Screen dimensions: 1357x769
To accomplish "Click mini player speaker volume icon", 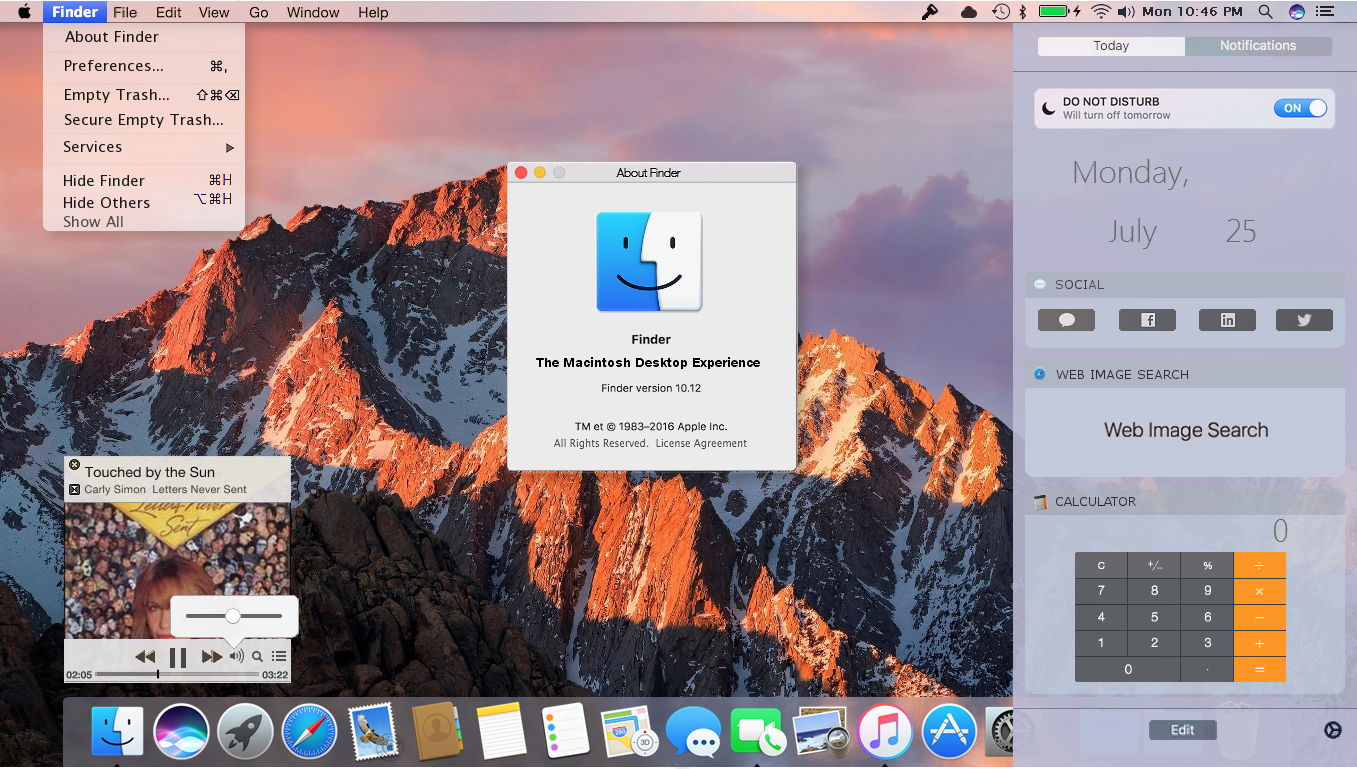I will point(236,657).
